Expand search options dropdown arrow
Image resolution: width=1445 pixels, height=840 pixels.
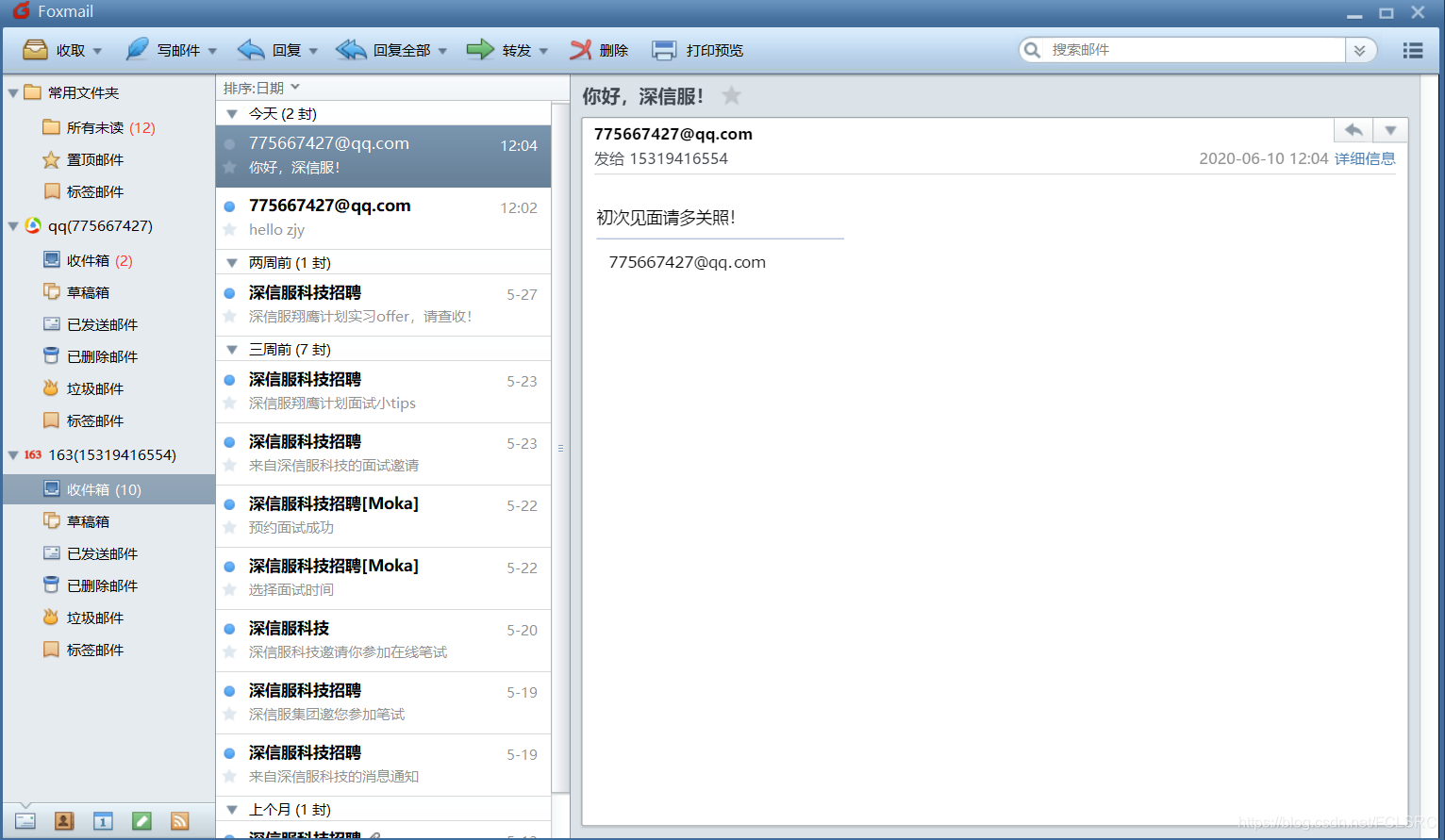point(1360,50)
